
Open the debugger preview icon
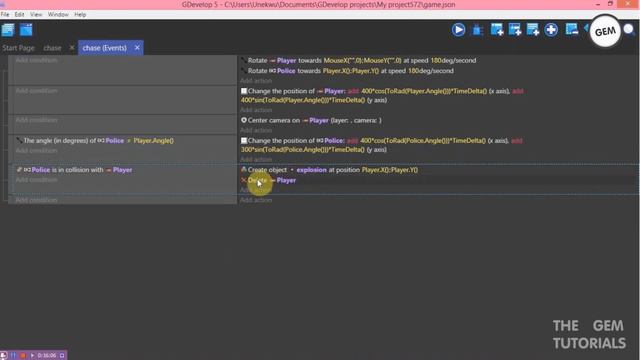pyautogui.click(x=477, y=30)
